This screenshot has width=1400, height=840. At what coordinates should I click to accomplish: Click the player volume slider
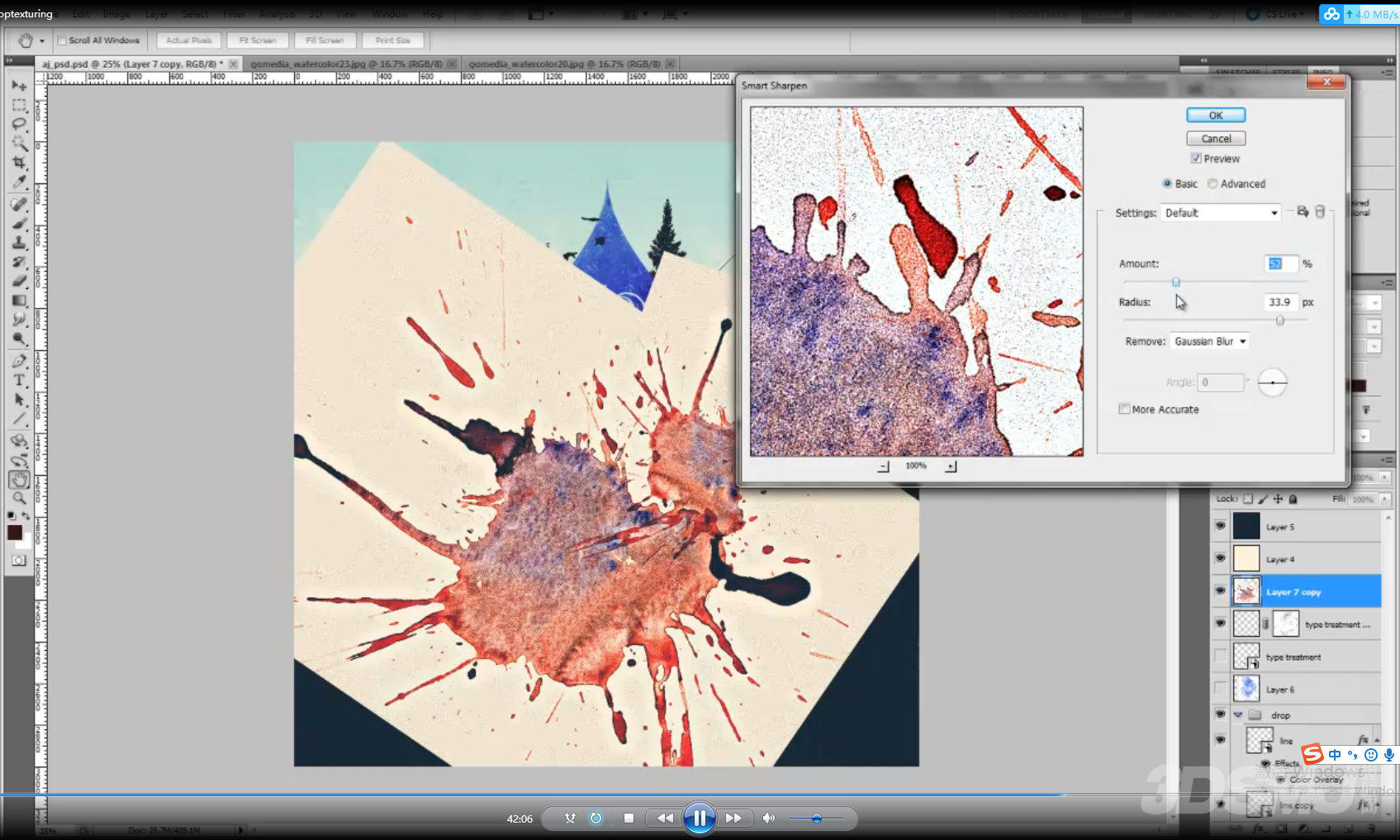point(816,819)
